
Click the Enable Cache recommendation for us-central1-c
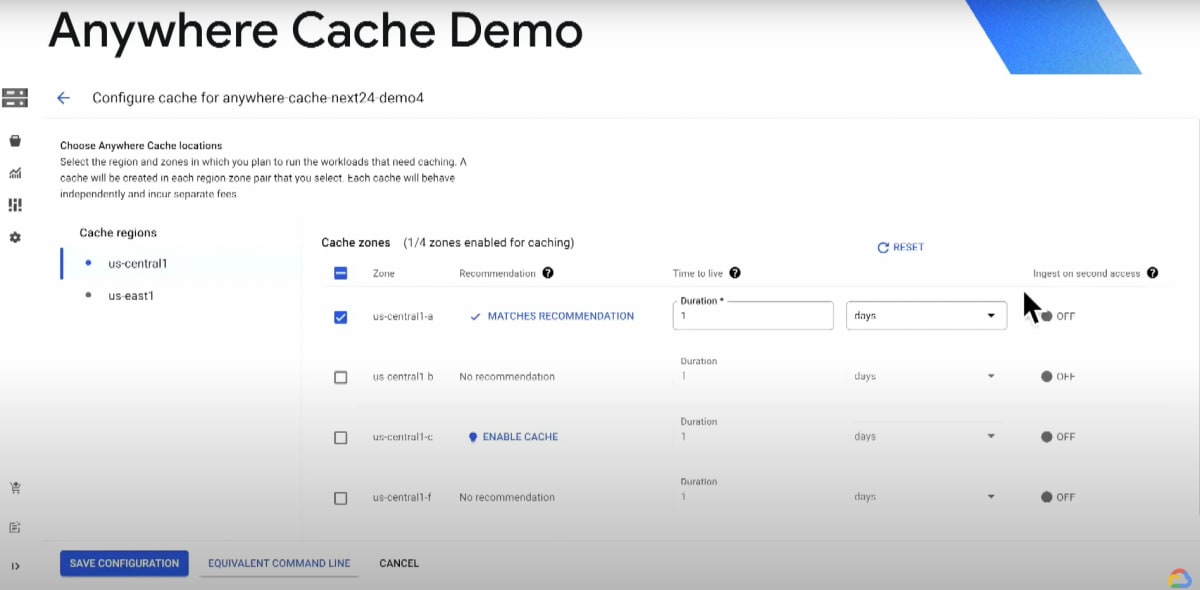point(513,437)
